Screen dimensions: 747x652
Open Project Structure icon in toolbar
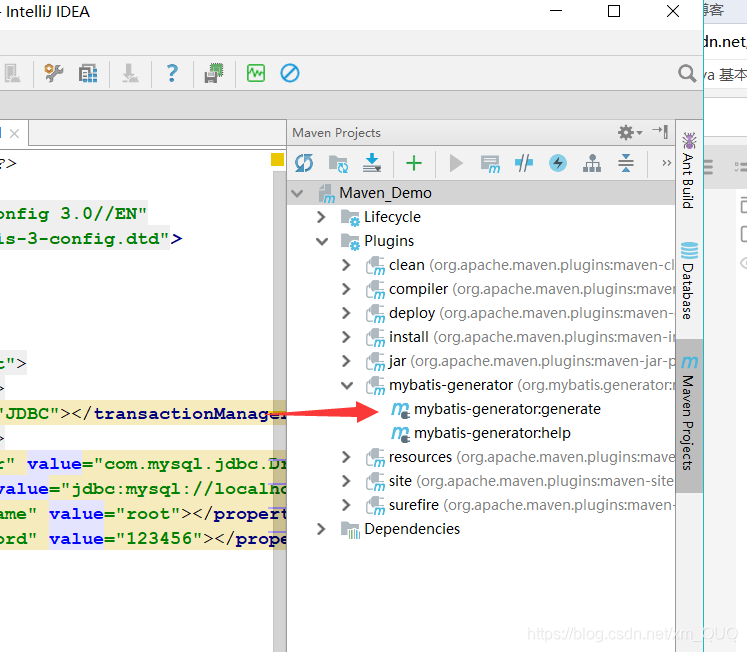tap(88, 73)
